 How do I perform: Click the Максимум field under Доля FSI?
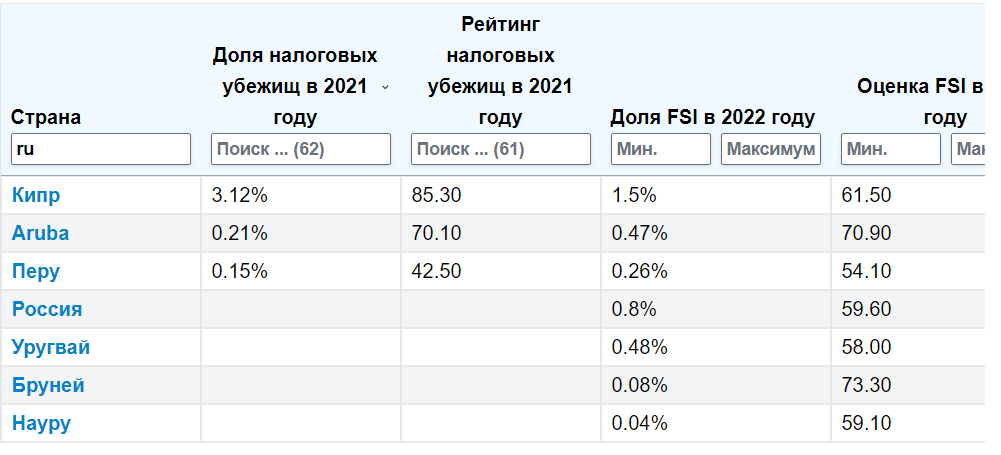[x=770, y=149]
